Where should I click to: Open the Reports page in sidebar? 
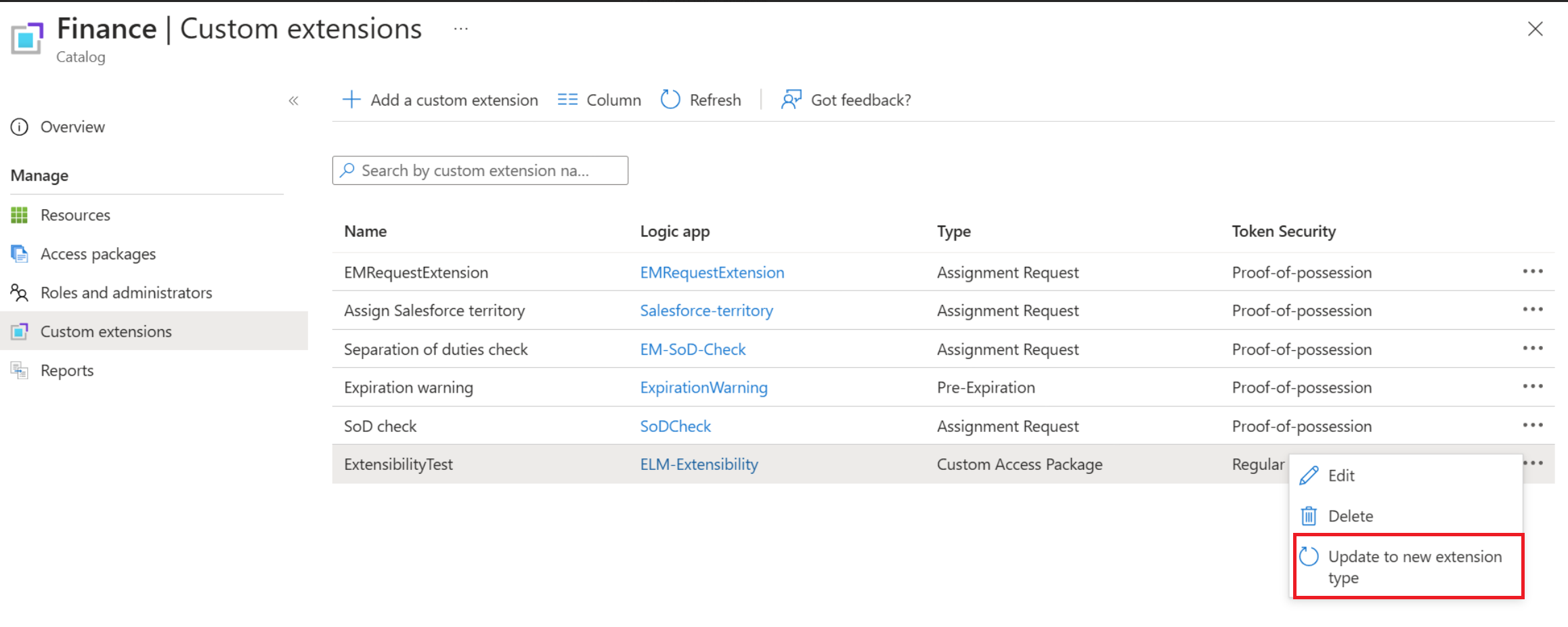coord(66,370)
